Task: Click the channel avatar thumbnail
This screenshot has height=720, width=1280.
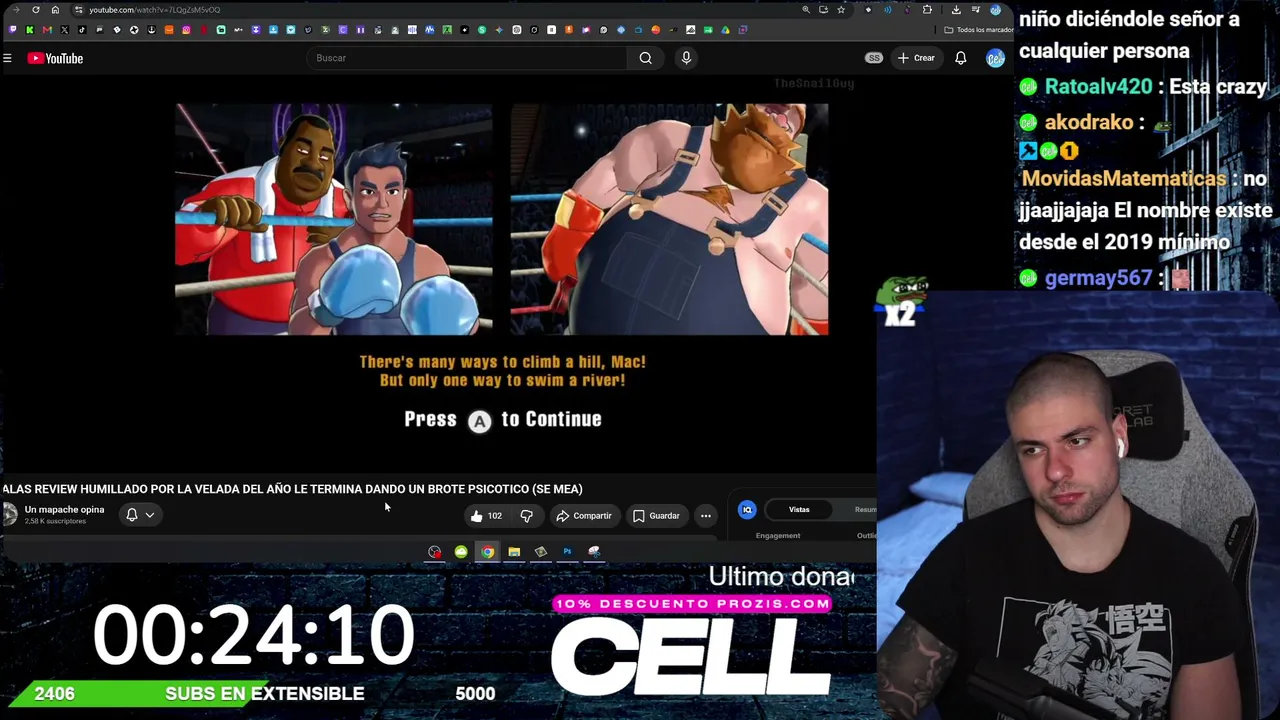Action: [x=10, y=514]
